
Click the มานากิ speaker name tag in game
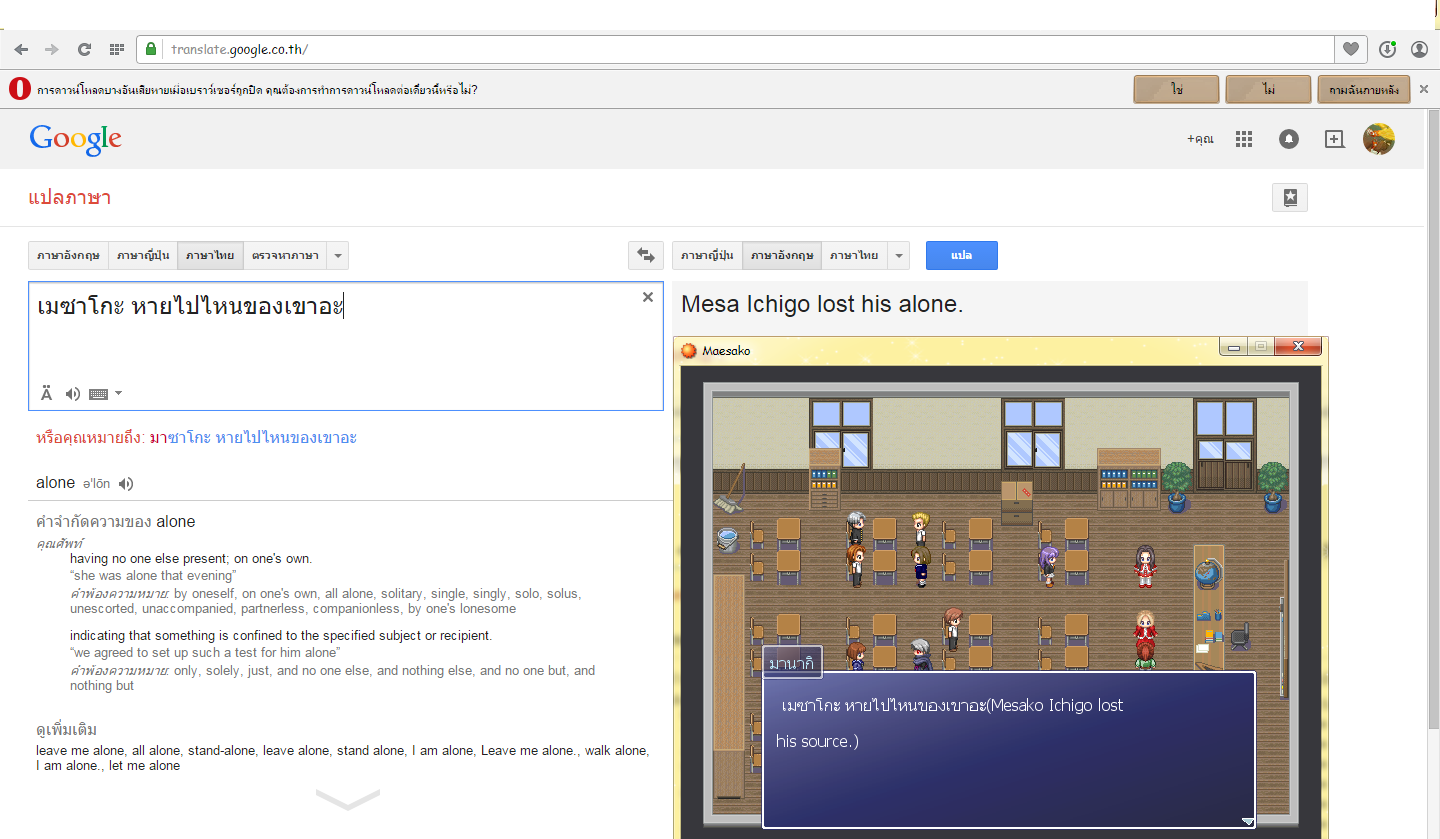pos(792,662)
